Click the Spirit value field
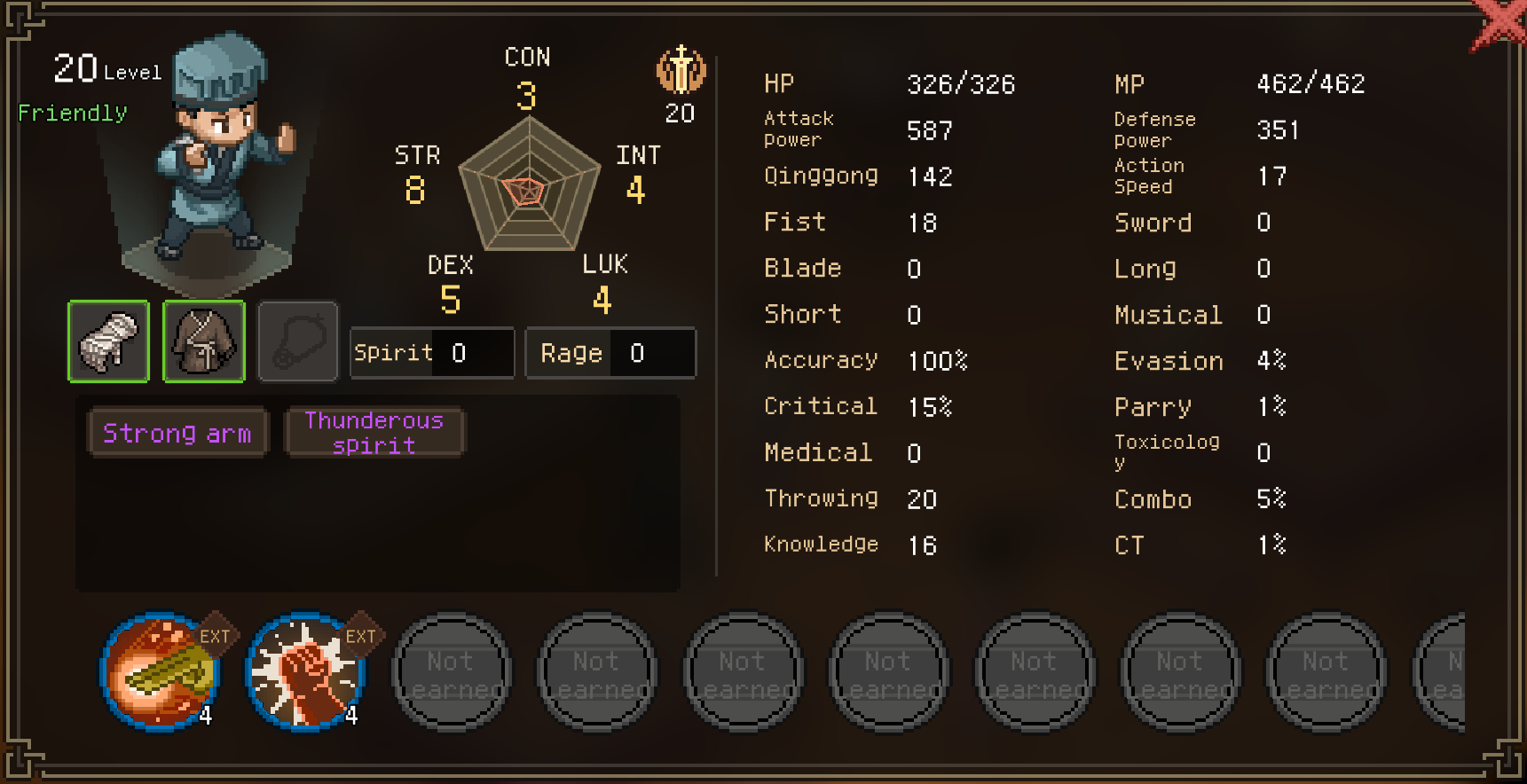The width and height of the screenshot is (1527, 784). [x=432, y=353]
